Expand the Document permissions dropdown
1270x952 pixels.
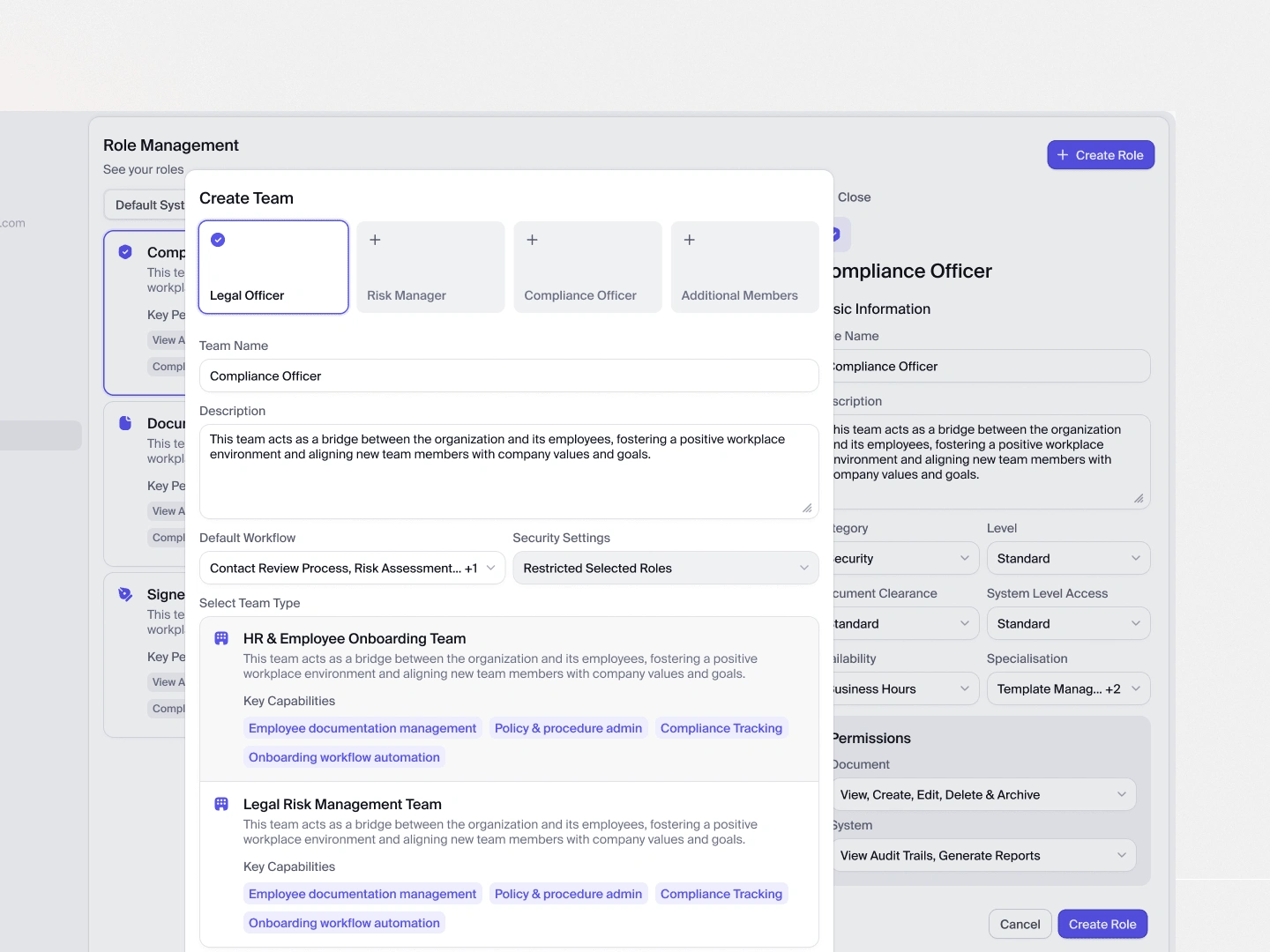pos(982,794)
